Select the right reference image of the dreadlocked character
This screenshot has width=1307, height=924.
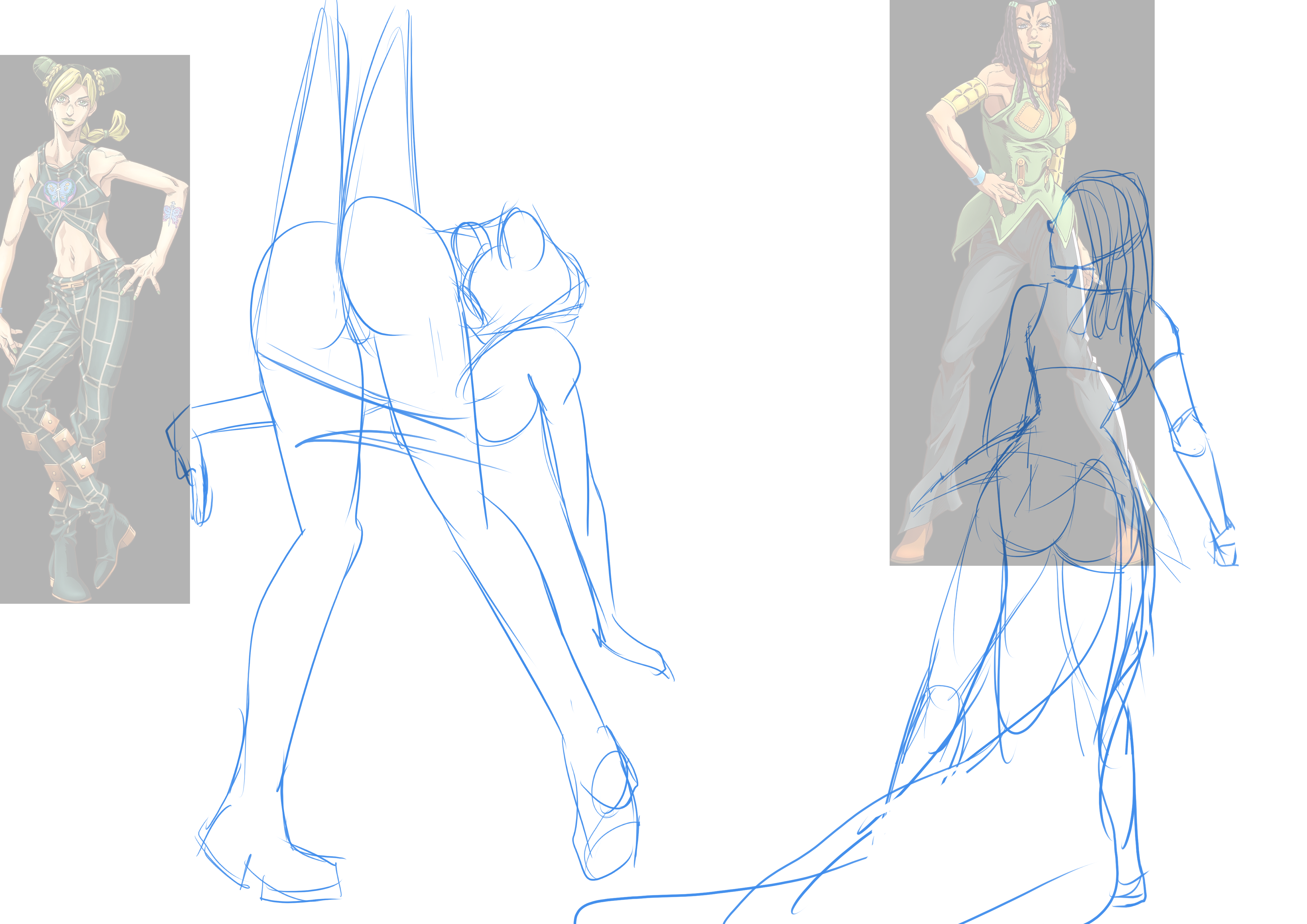pos(1022,282)
